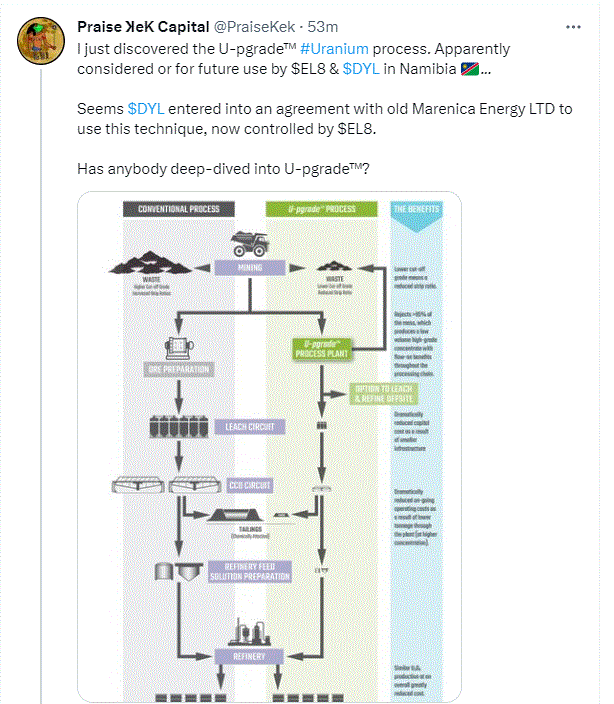Click the Option to Leach & Refine Offsite box
This screenshot has width=614, height=704.
click(x=384, y=394)
